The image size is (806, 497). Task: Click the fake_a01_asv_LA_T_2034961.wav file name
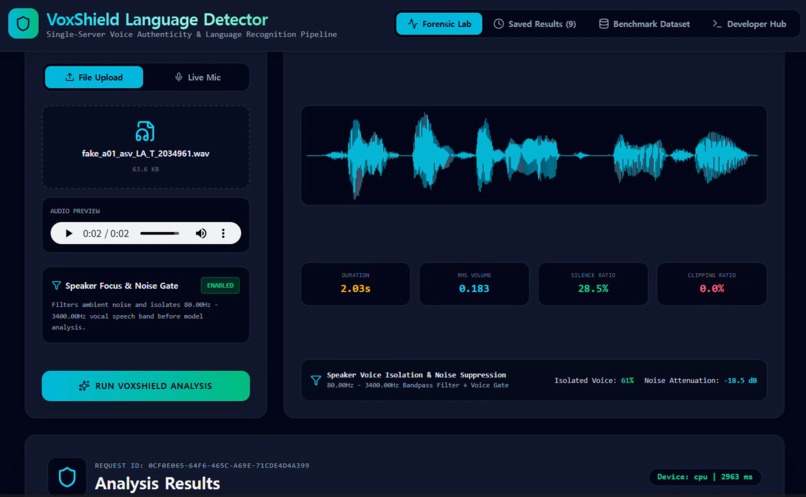(145, 153)
